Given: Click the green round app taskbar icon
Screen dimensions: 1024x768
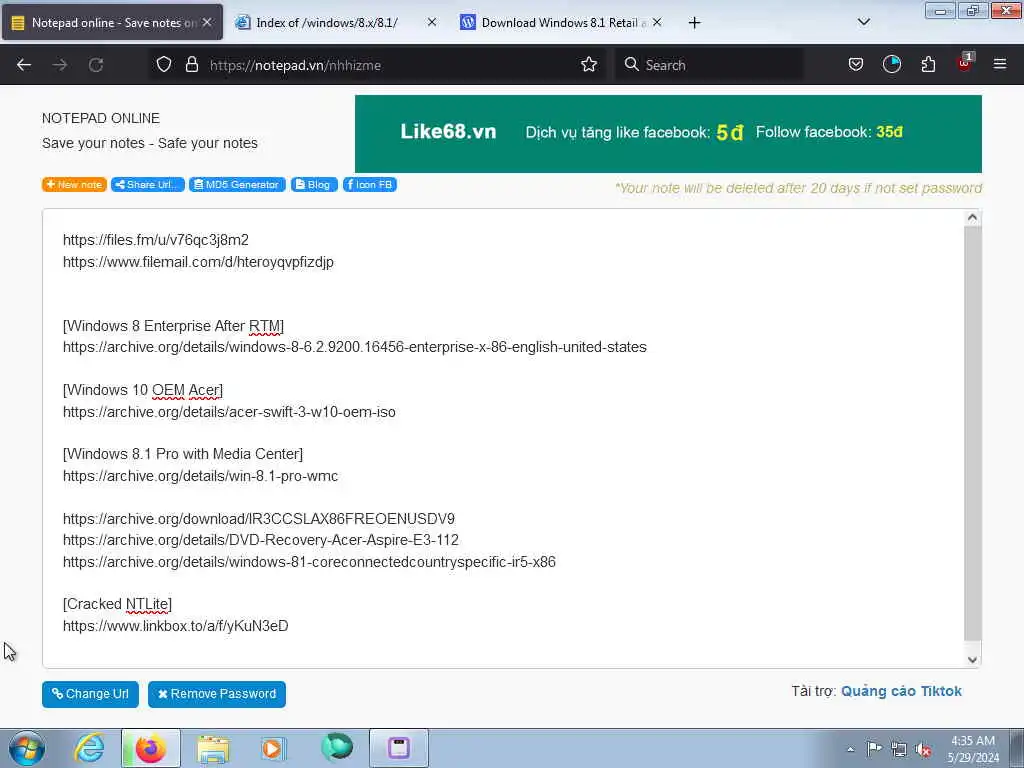Looking at the screenshot, I should tap(337, 747).
